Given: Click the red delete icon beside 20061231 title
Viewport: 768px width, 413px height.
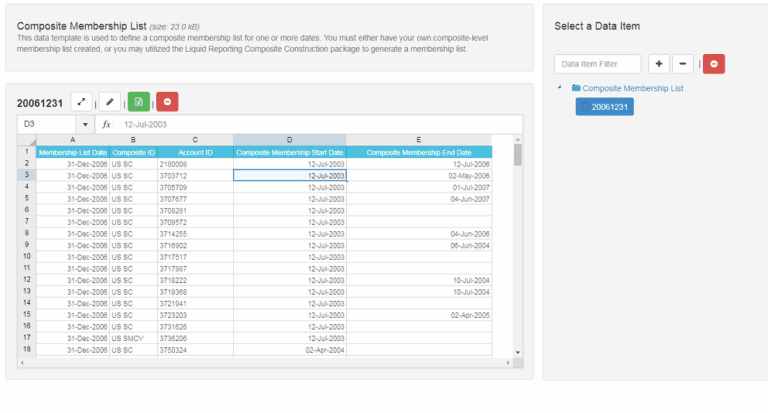Looking at the screenshot, I should [167, 102].
